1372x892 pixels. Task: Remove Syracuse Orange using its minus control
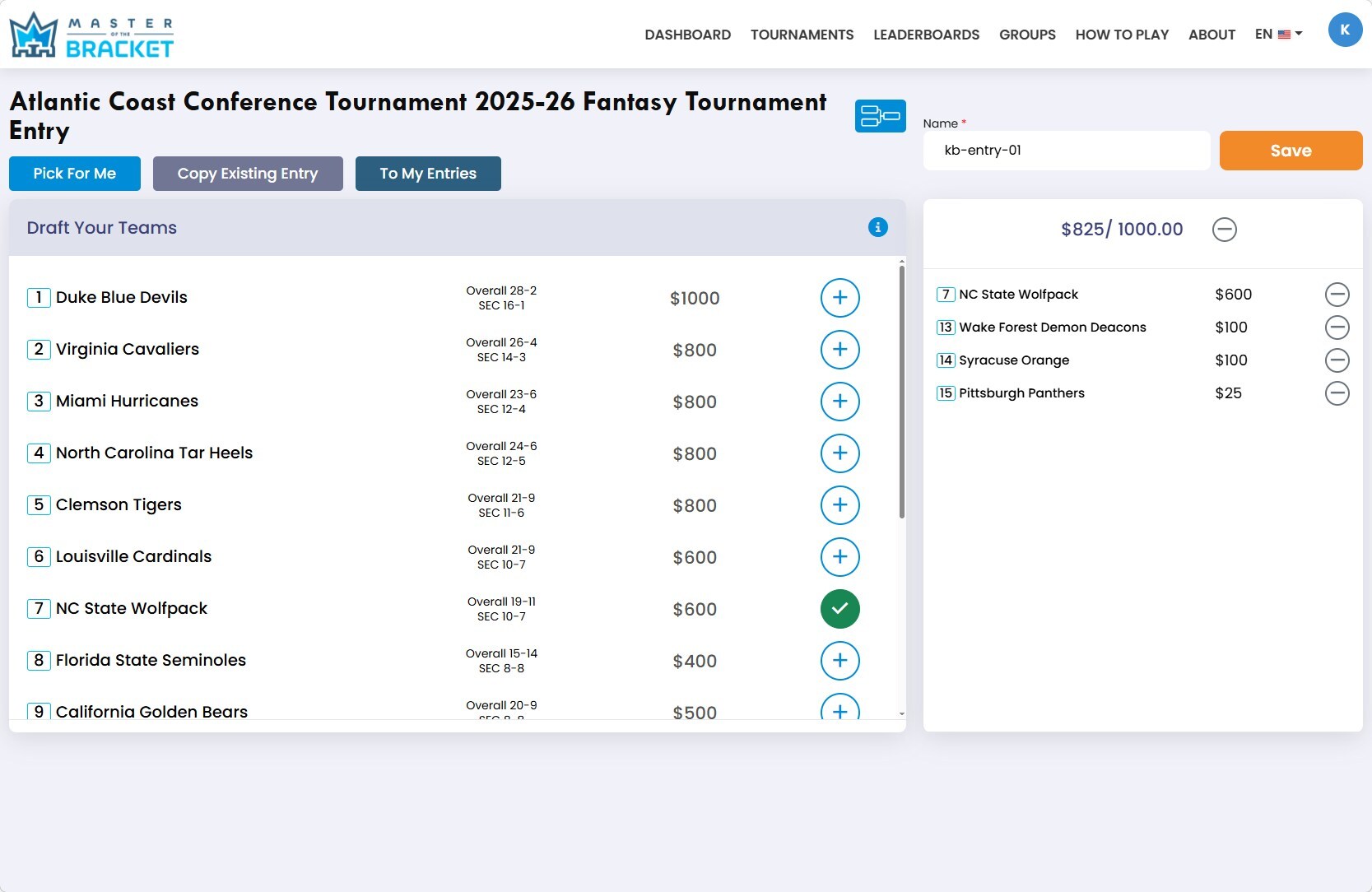tap(1337, 360)
